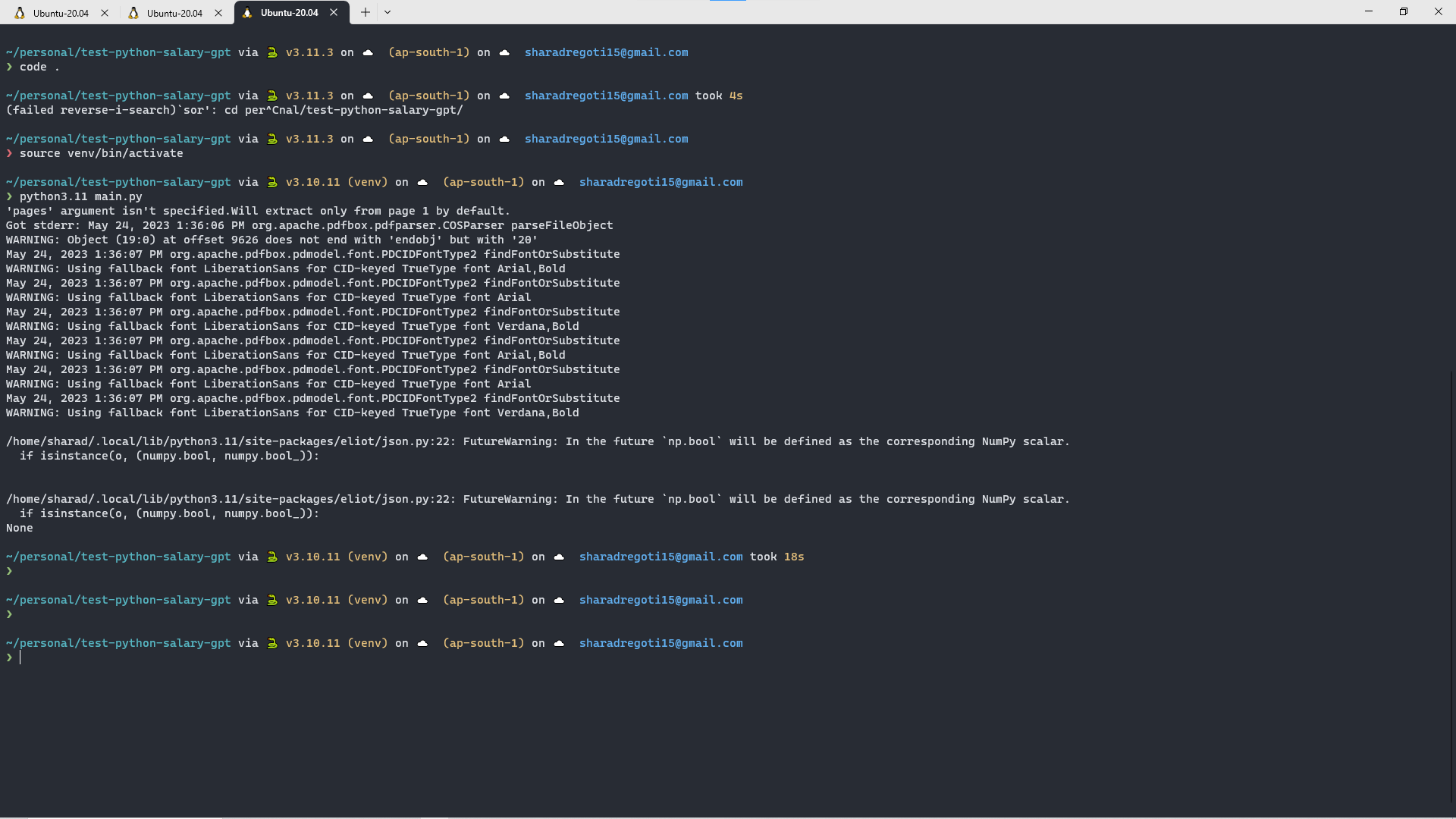The width and height of the screenshot is (1456, 819).
Task: Click the Tux icon on the second Ubuntu tab
Action: coord(133,13)
